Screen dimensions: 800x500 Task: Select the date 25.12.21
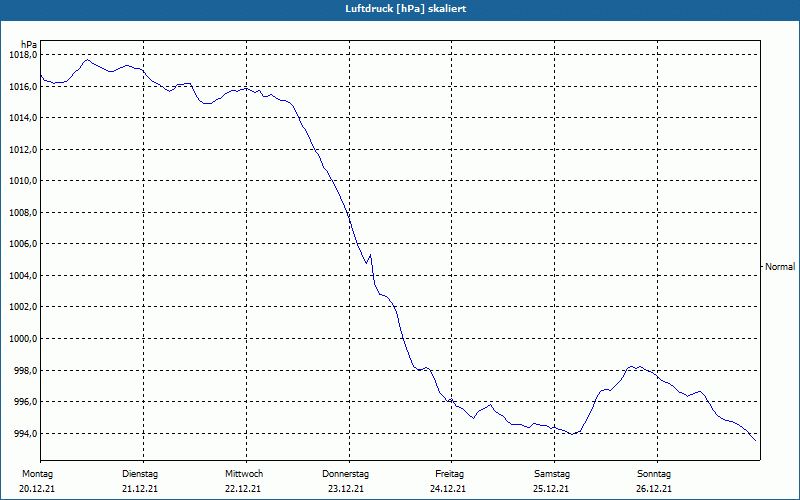pyautogui.click(x=551, y=489)
